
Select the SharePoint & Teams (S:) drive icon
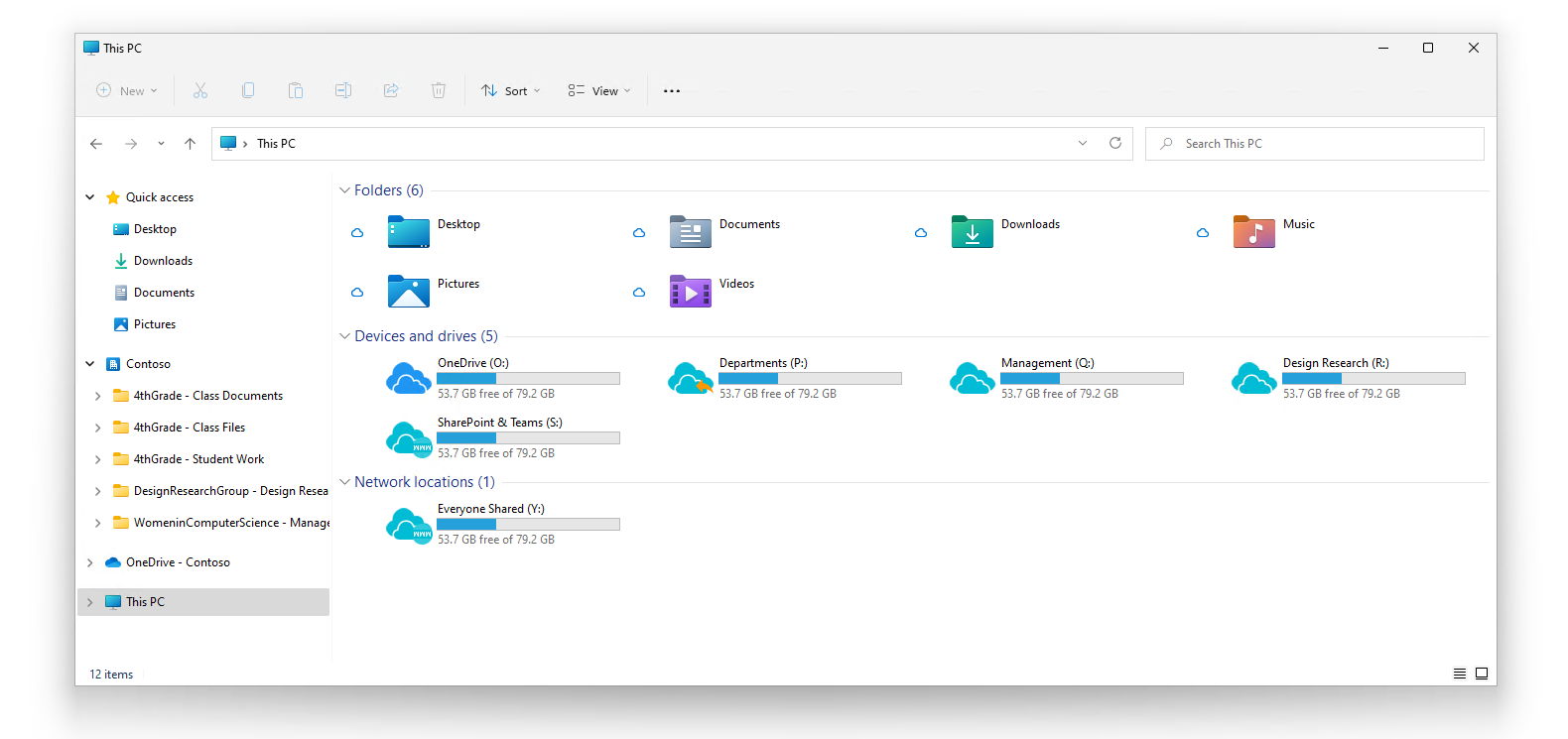(x=409, y=438)
